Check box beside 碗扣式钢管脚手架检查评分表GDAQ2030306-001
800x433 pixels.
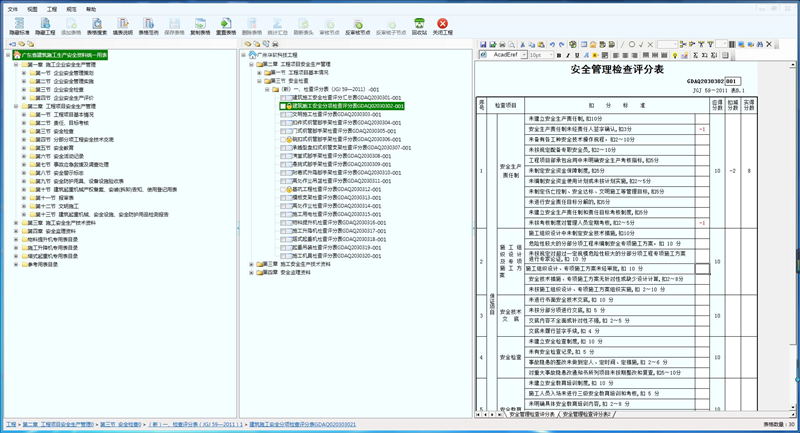point(283,139)
